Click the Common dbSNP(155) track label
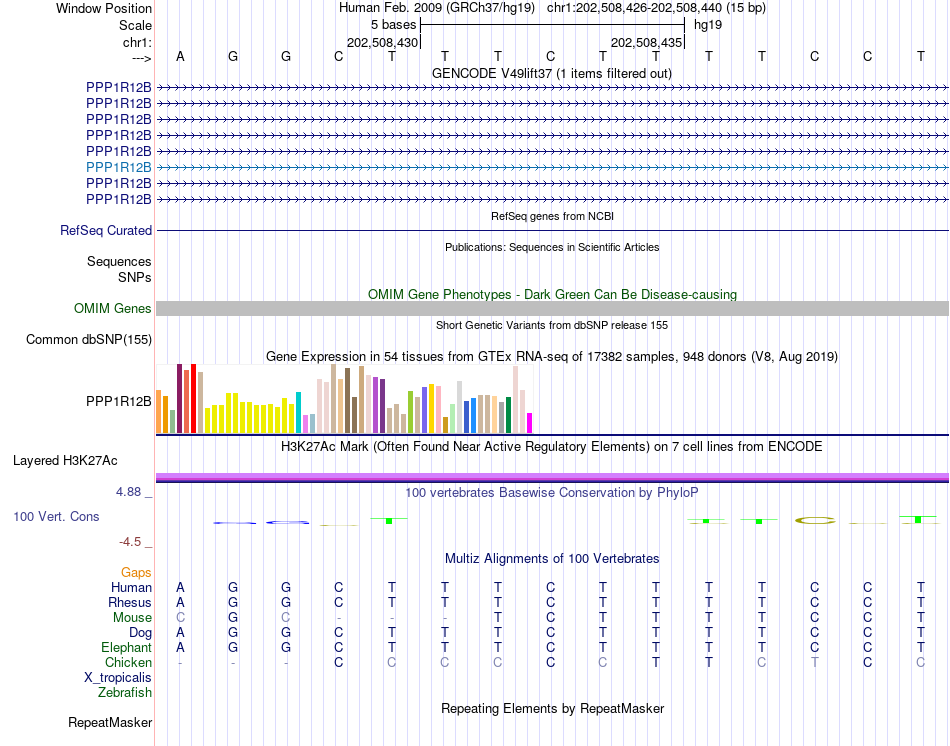950x746 pixels. click(89, 339)
